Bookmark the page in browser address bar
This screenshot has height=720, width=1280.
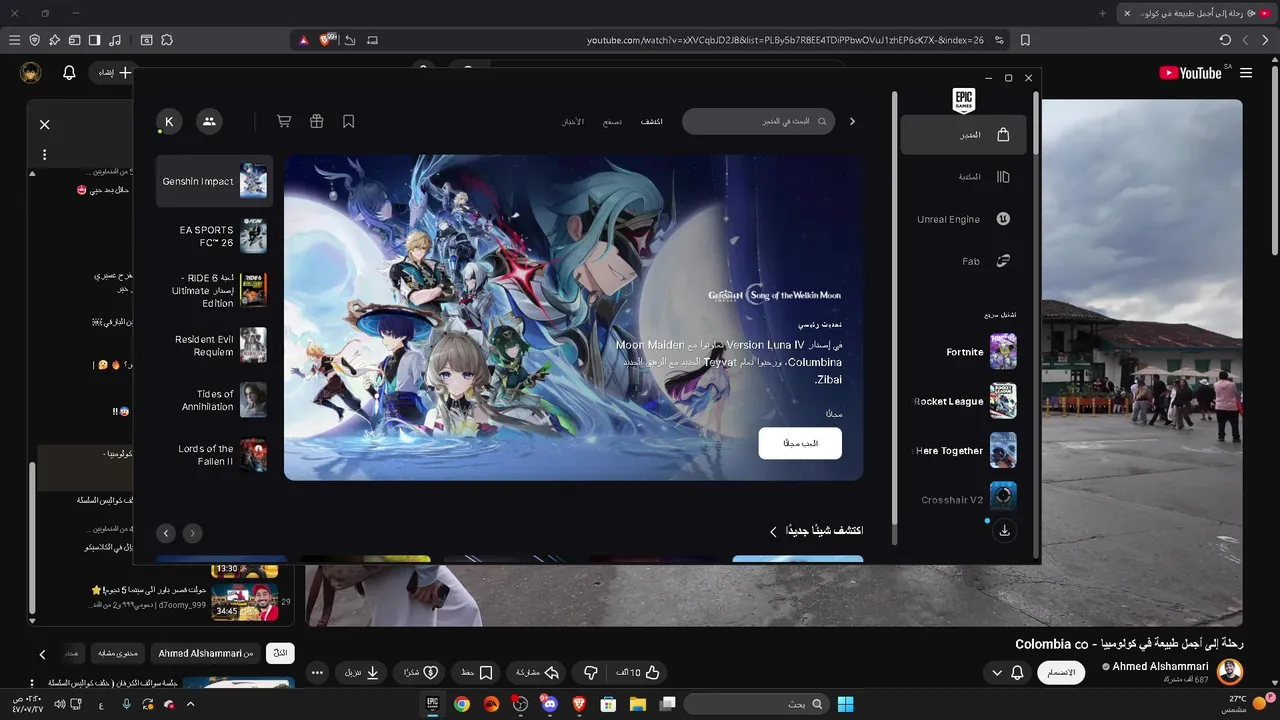coord(1025,40)
